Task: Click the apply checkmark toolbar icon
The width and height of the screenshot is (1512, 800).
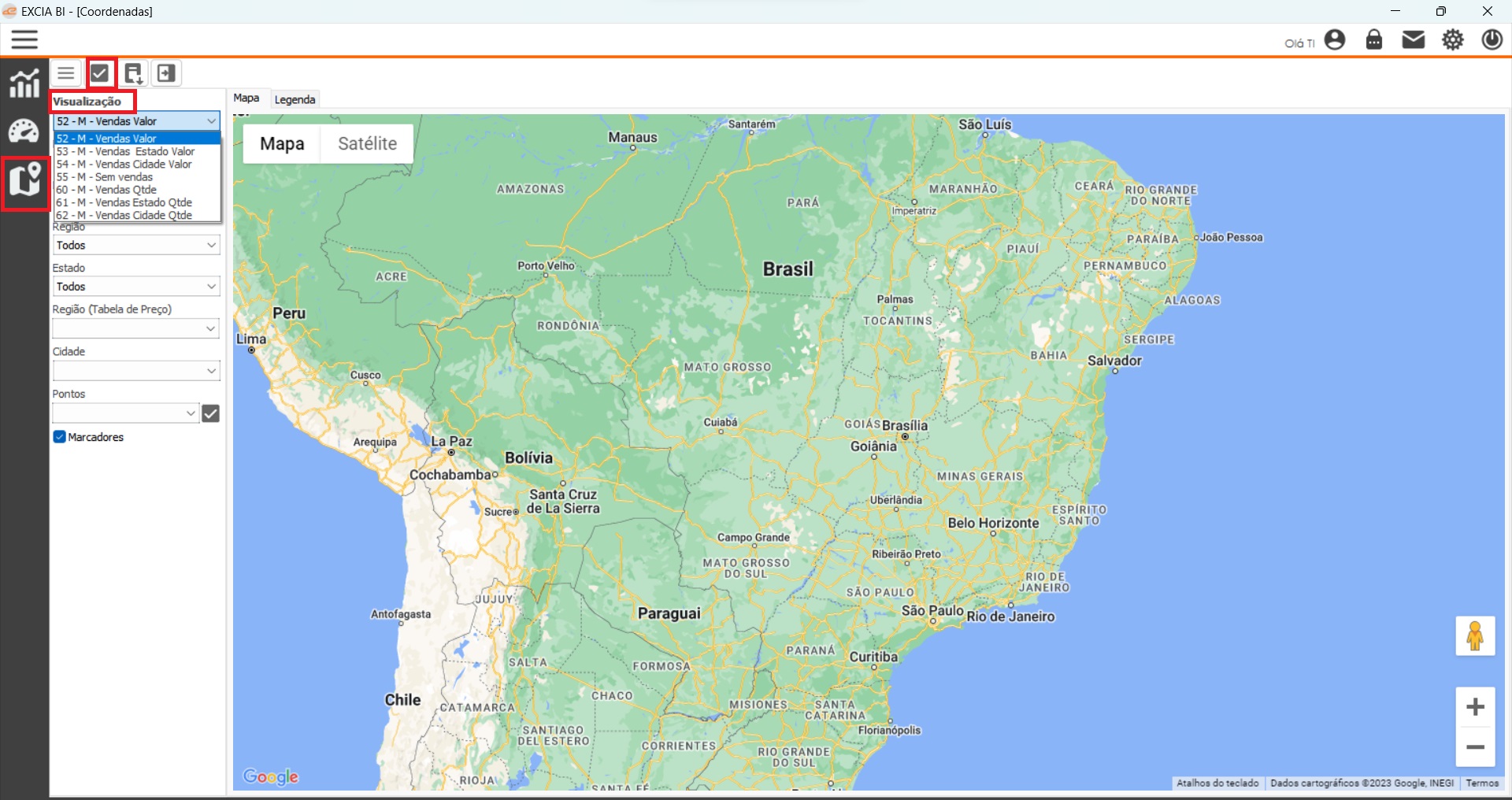Action: tap(100, 74)
